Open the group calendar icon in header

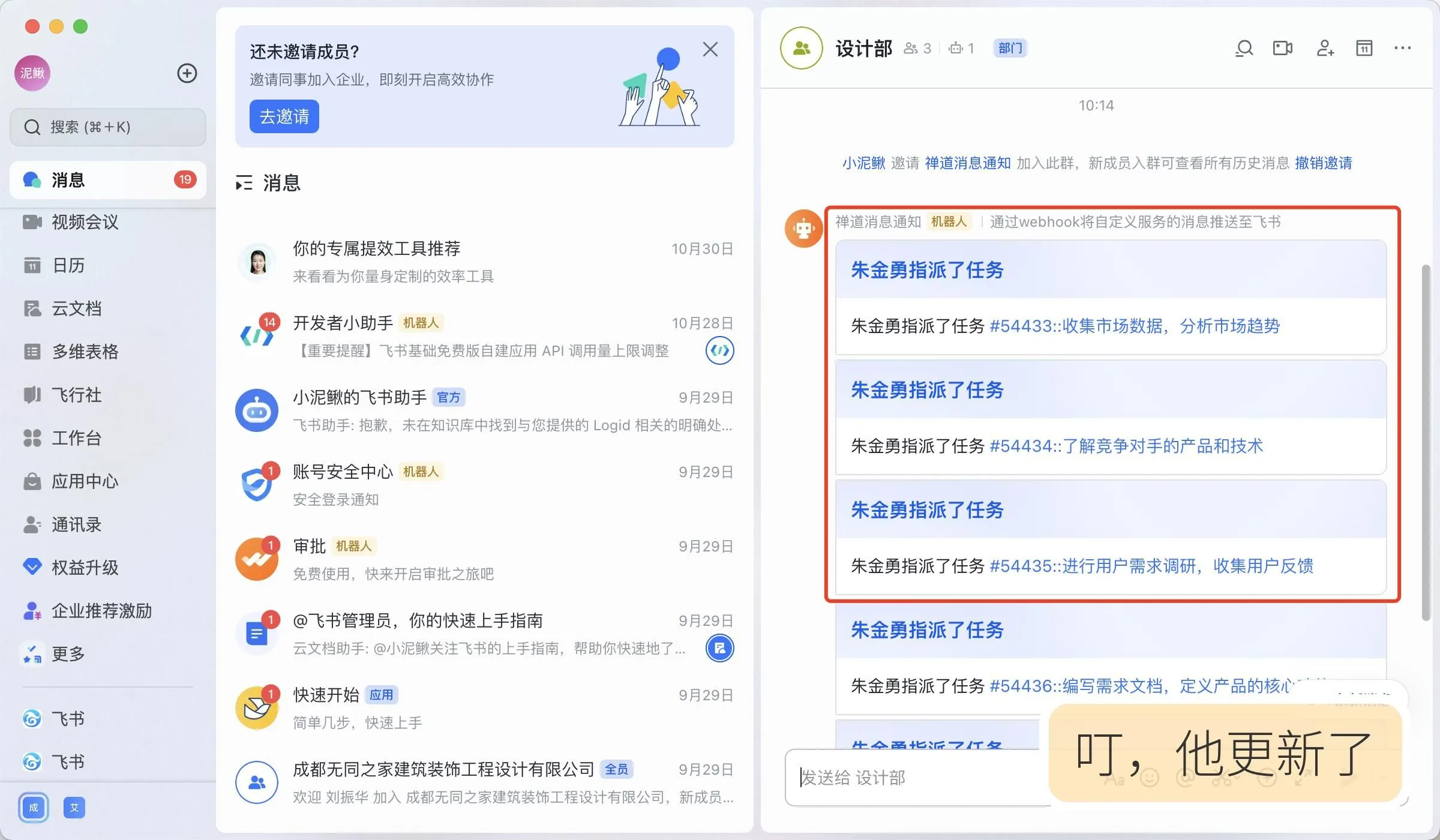coord(1364,48)
